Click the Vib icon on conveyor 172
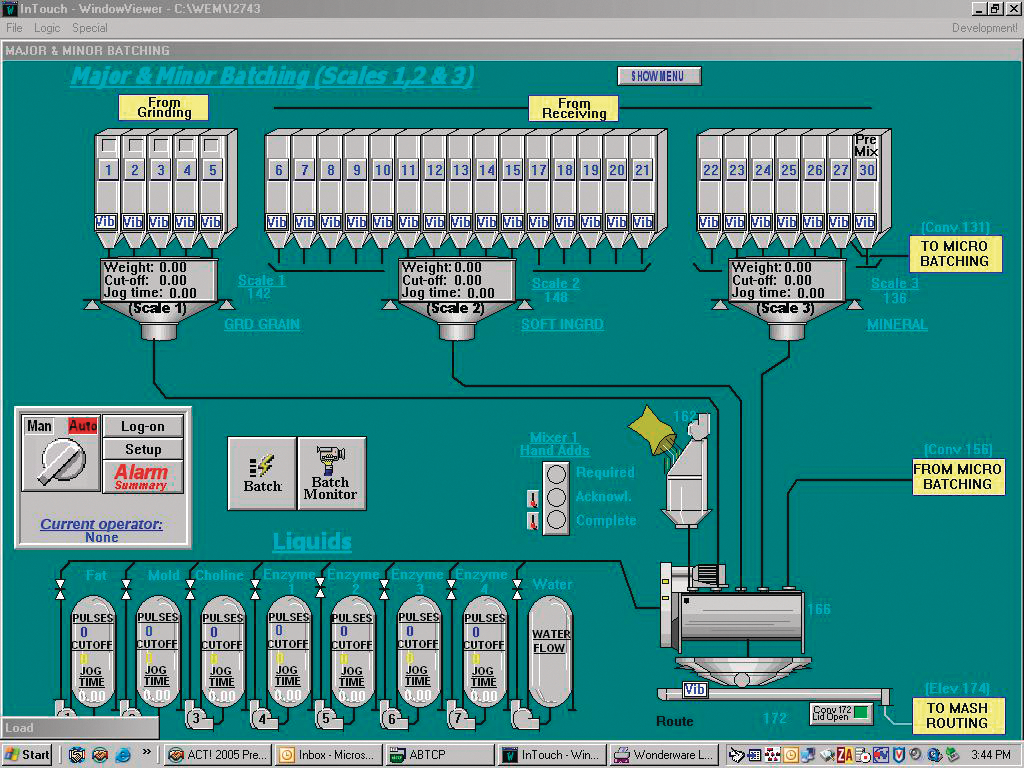The image size is (1024, 768). click(694, 690)
